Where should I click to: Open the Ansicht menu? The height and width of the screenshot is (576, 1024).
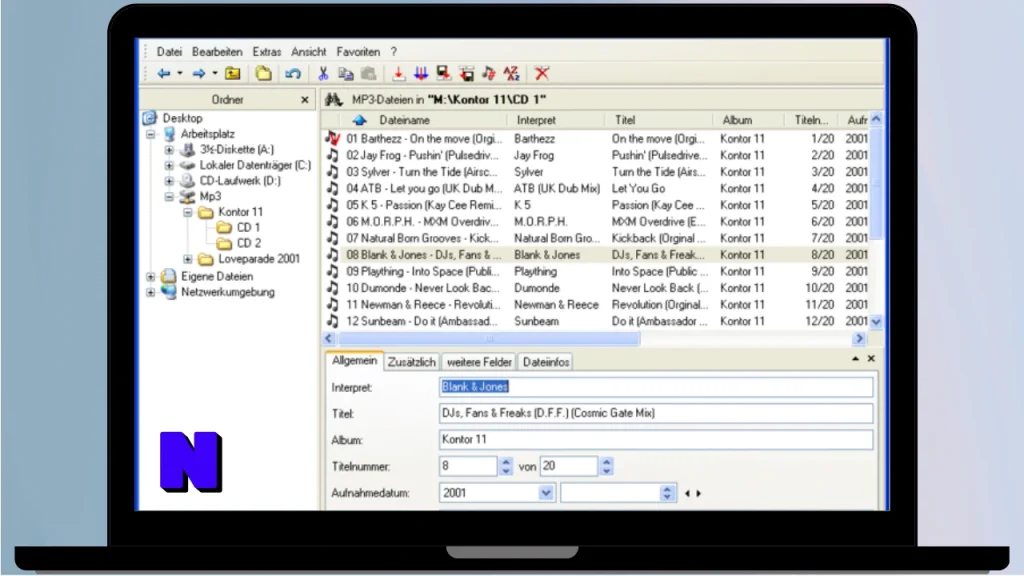(x=308, y=52)
